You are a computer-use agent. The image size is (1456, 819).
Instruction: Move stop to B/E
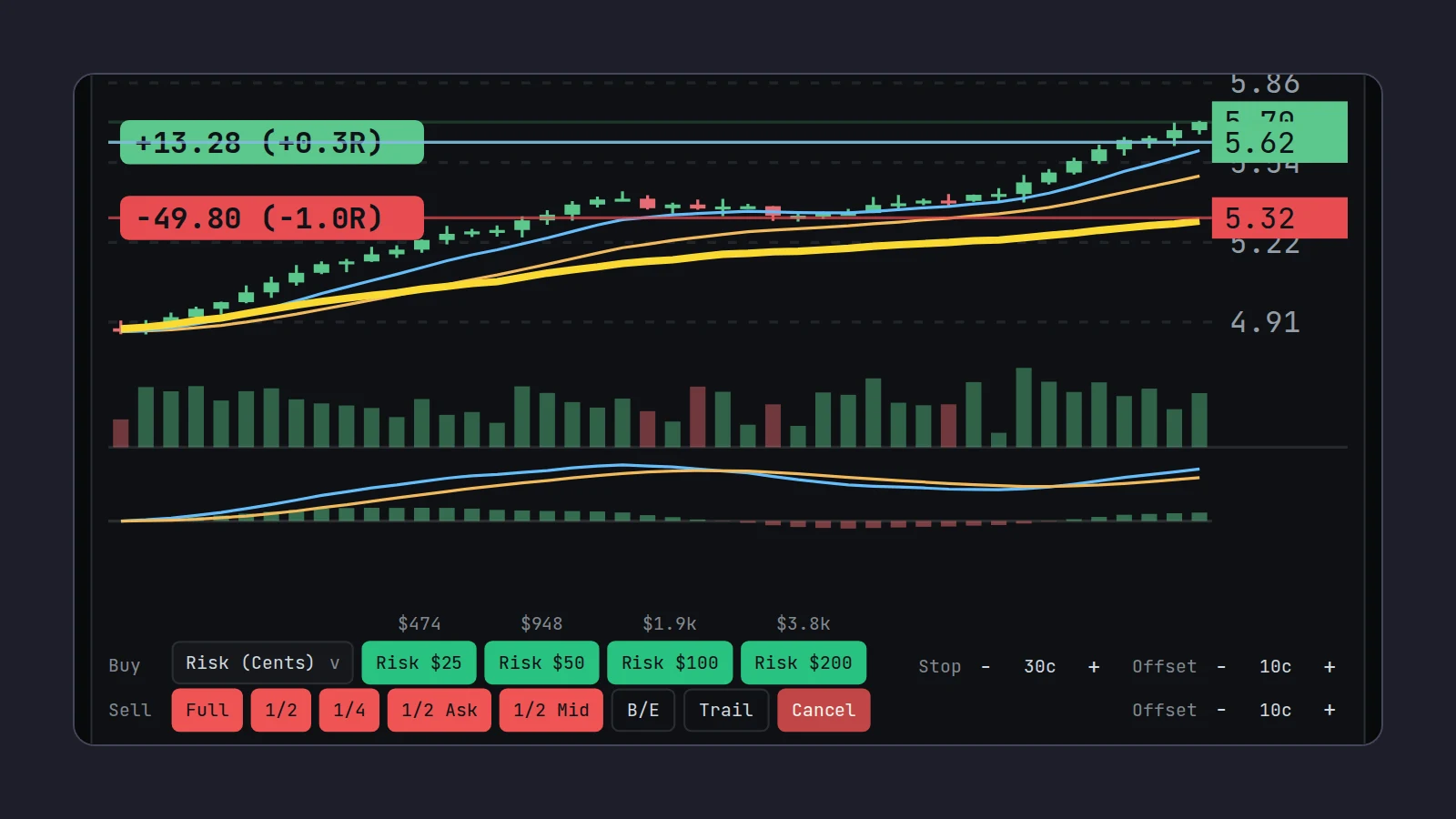pyautogui.click(x=643, y=710)
